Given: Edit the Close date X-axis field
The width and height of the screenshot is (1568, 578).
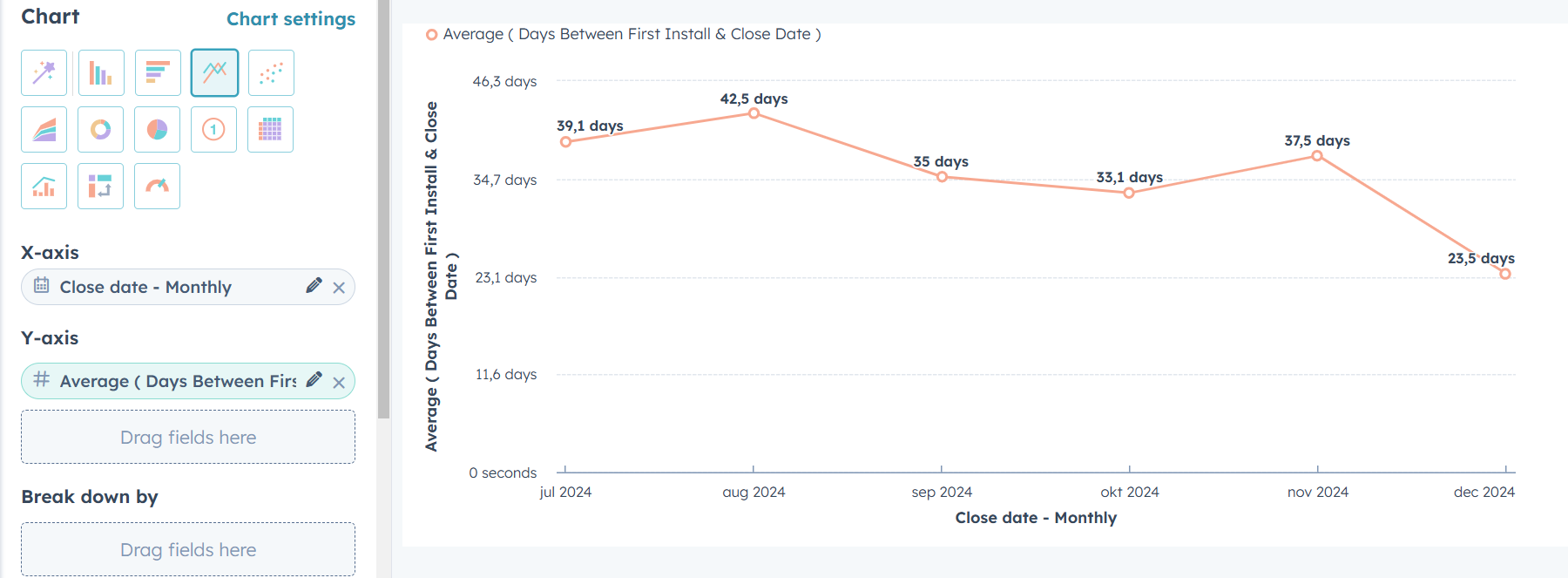Looking at the screenshot, I should tap(314, 286).
